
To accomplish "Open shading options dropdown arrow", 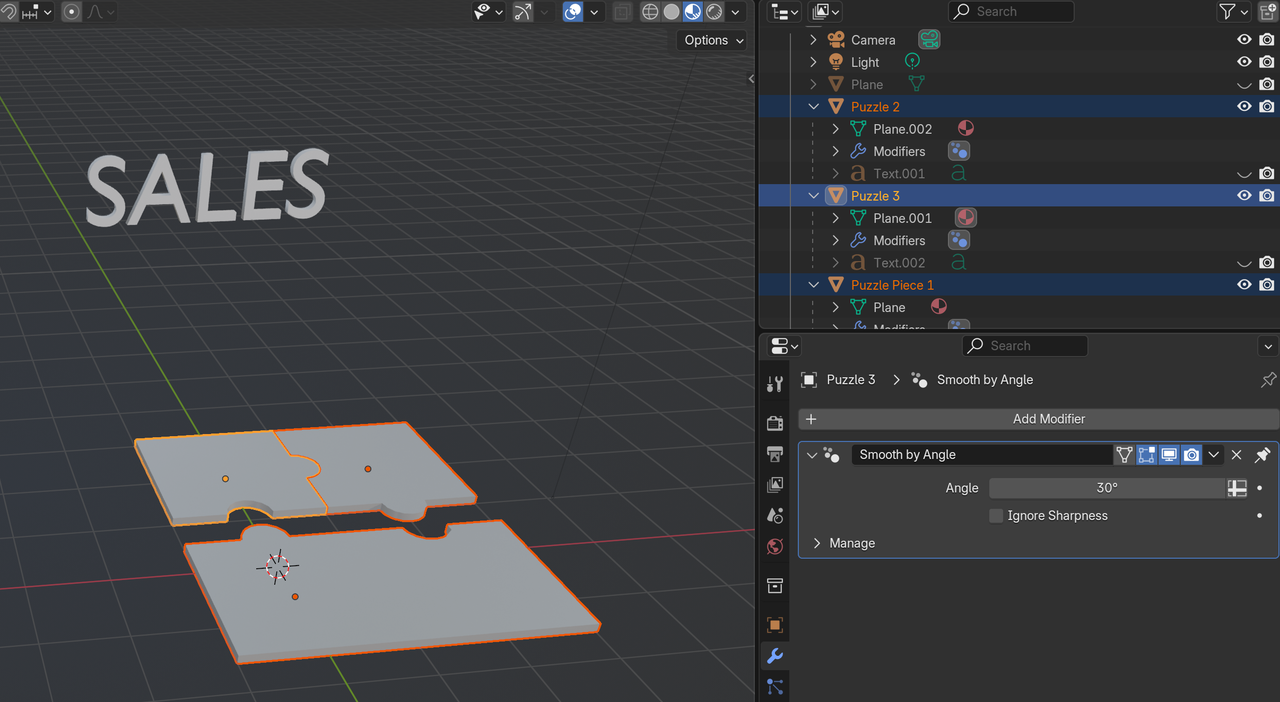I will point(736,12).
